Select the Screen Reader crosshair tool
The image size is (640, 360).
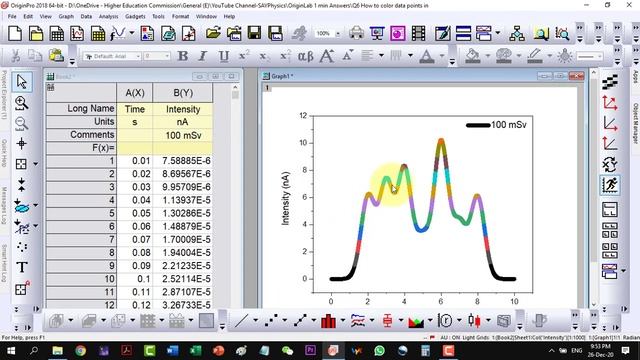coord(21,144)
